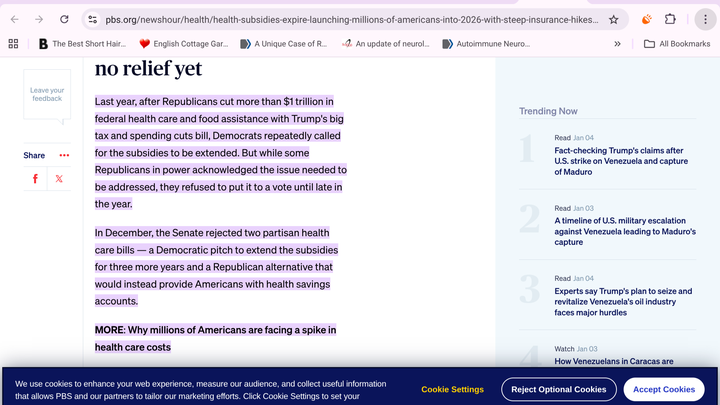Expand more share options with red dots
Screen dimensions: 720x405
click(64, 155)
